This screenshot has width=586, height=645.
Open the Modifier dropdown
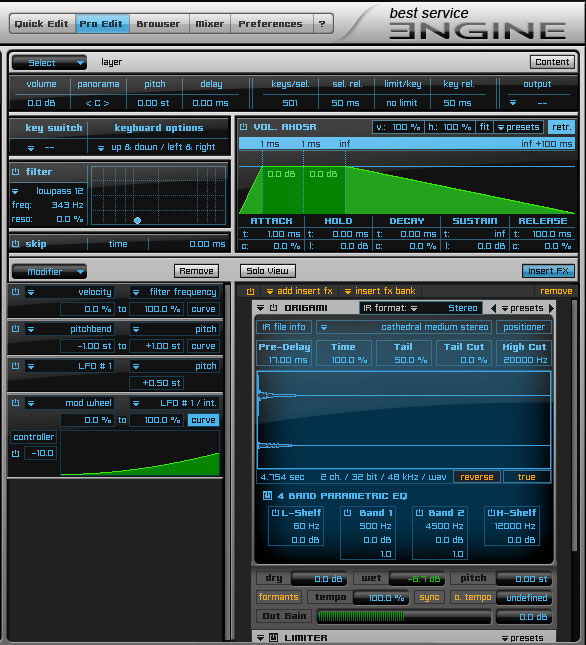tap(49, 271)
